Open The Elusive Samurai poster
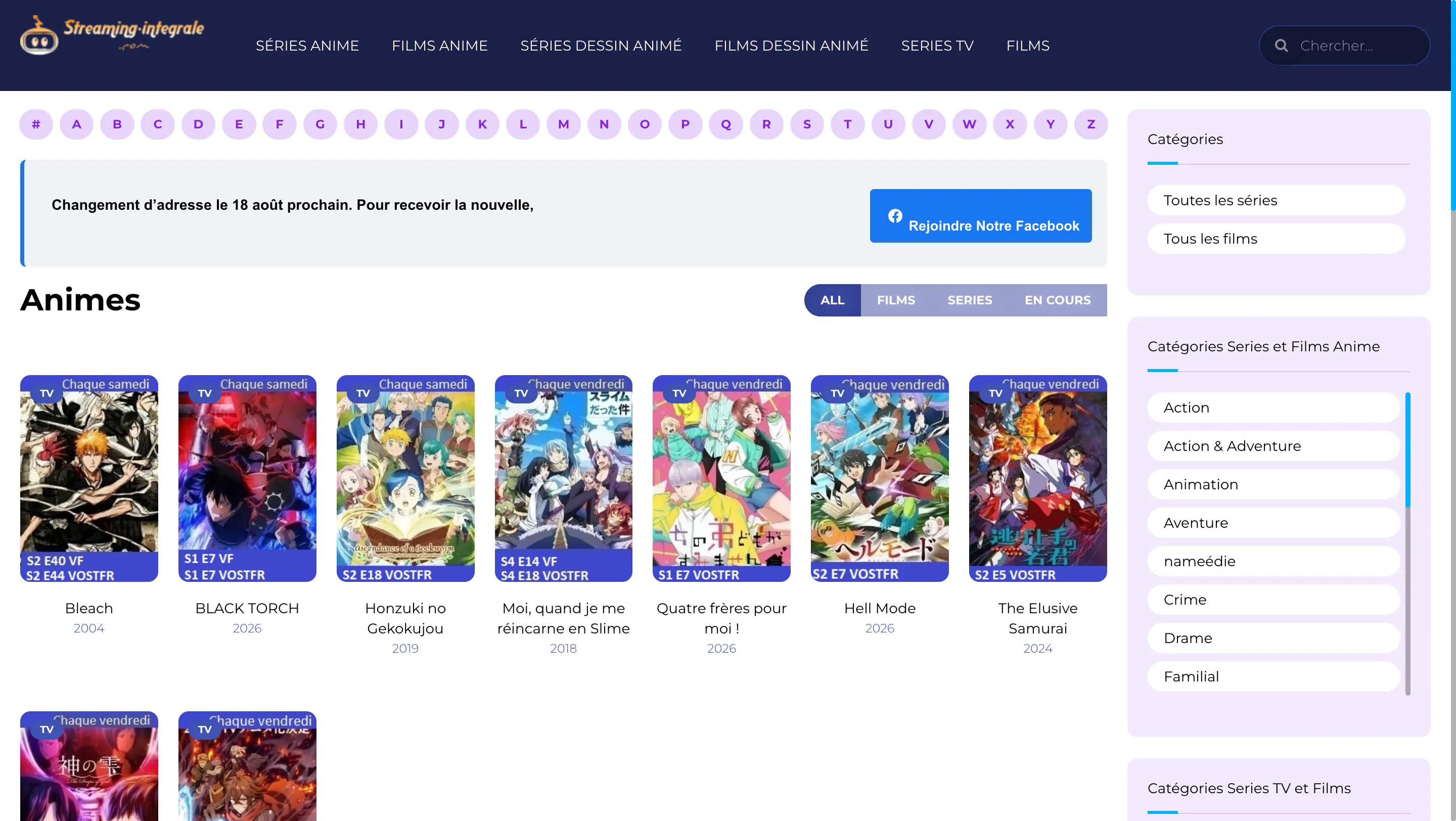The height and width of the screenshot is (821, 1456). [1038, 479]
